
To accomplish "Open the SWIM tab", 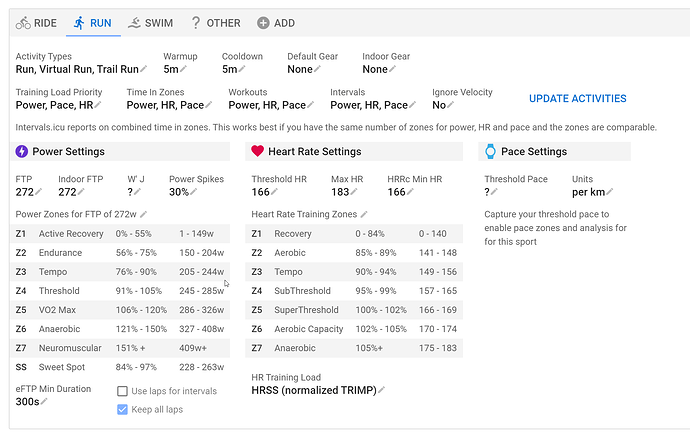I will tap(150, 23).
